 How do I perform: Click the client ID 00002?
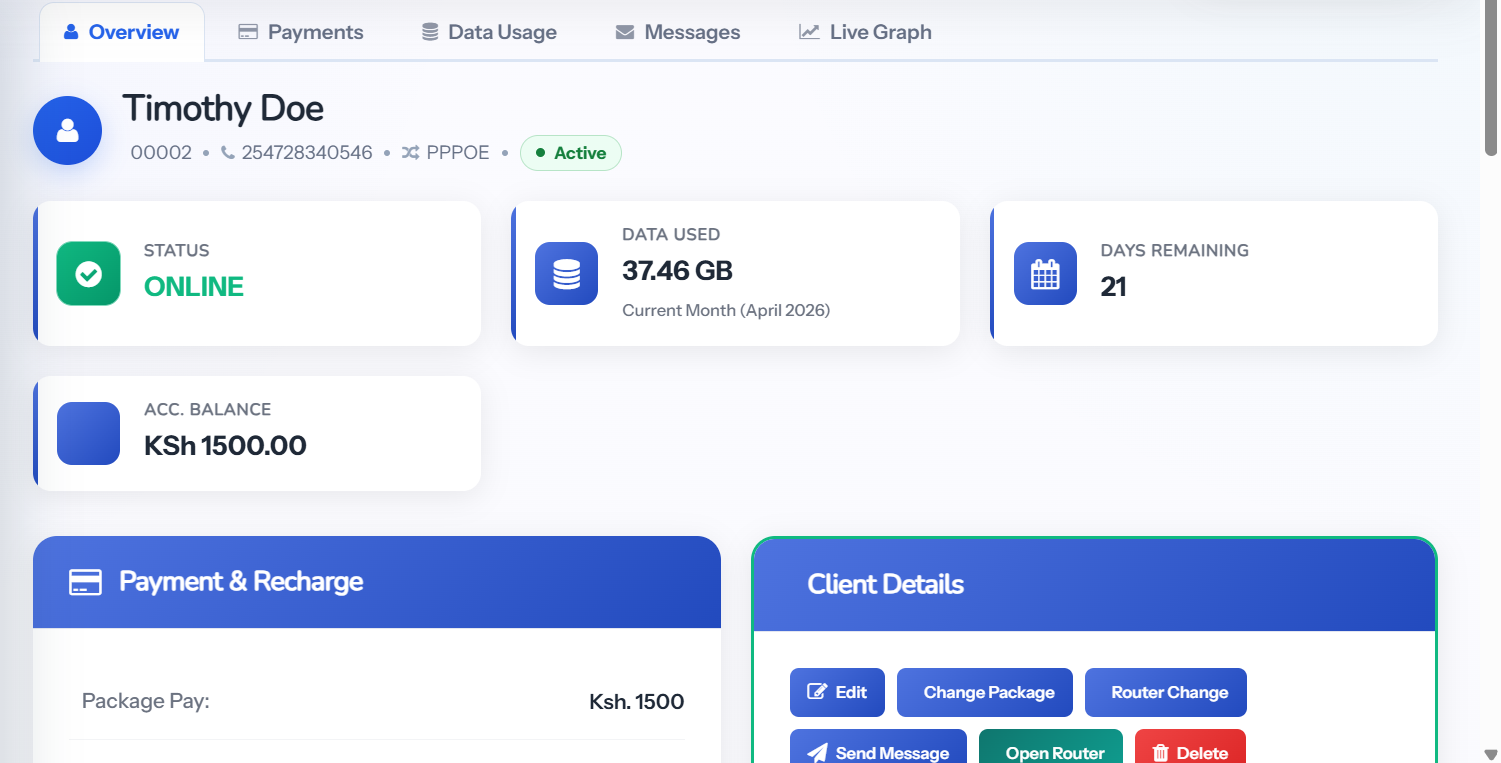161,153
